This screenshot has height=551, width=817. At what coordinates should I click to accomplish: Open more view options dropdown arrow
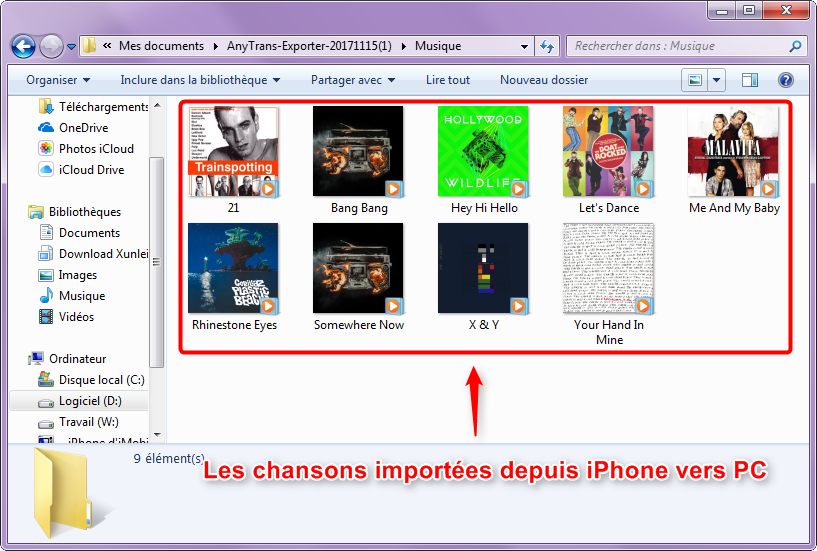click(716, 80)
